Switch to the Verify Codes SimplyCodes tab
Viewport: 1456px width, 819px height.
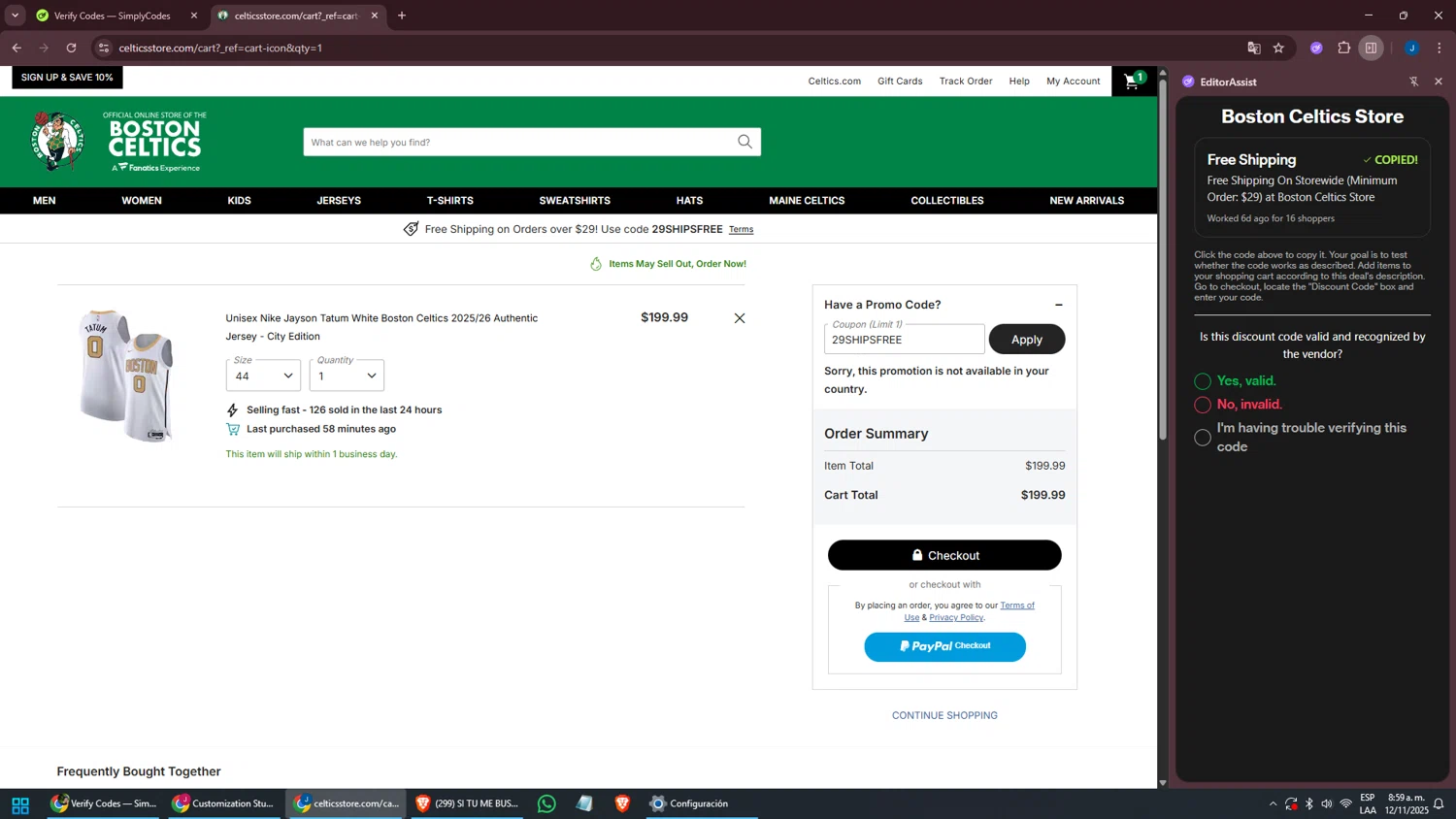pyautogui.click(x=115, y=16)
